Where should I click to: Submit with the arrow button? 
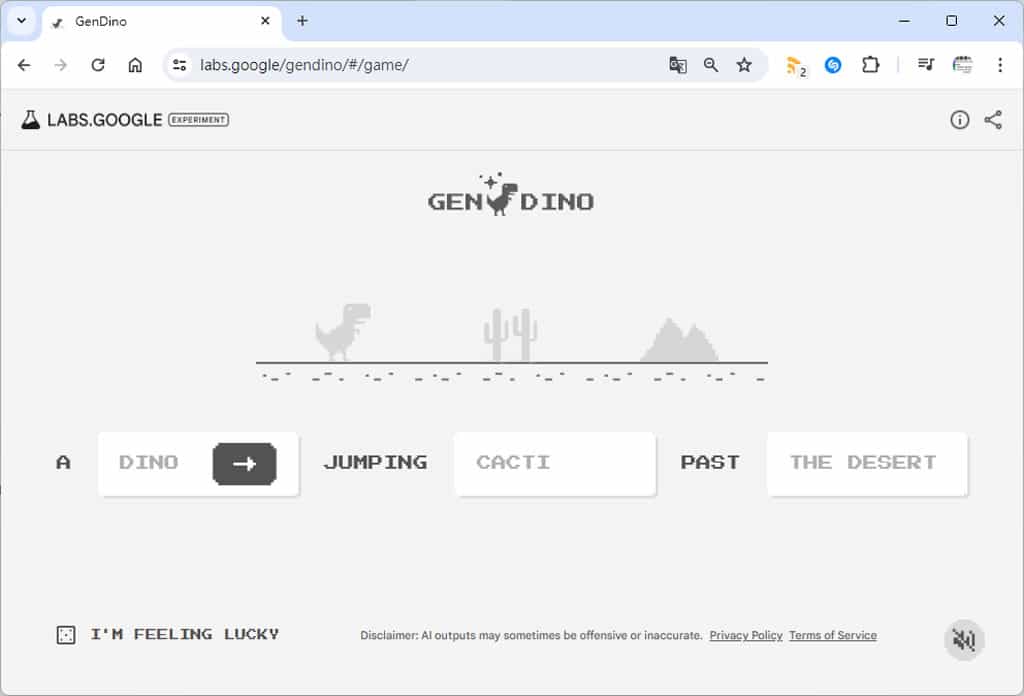coord(244,464)
